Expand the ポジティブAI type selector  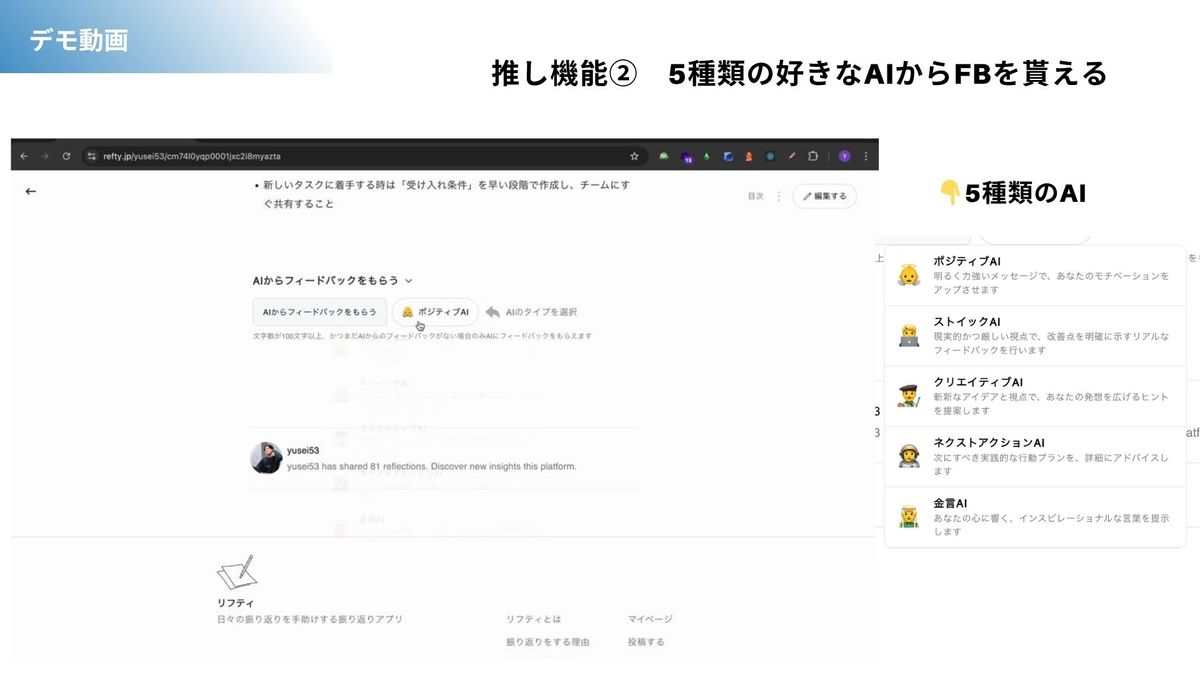[436, 312]
